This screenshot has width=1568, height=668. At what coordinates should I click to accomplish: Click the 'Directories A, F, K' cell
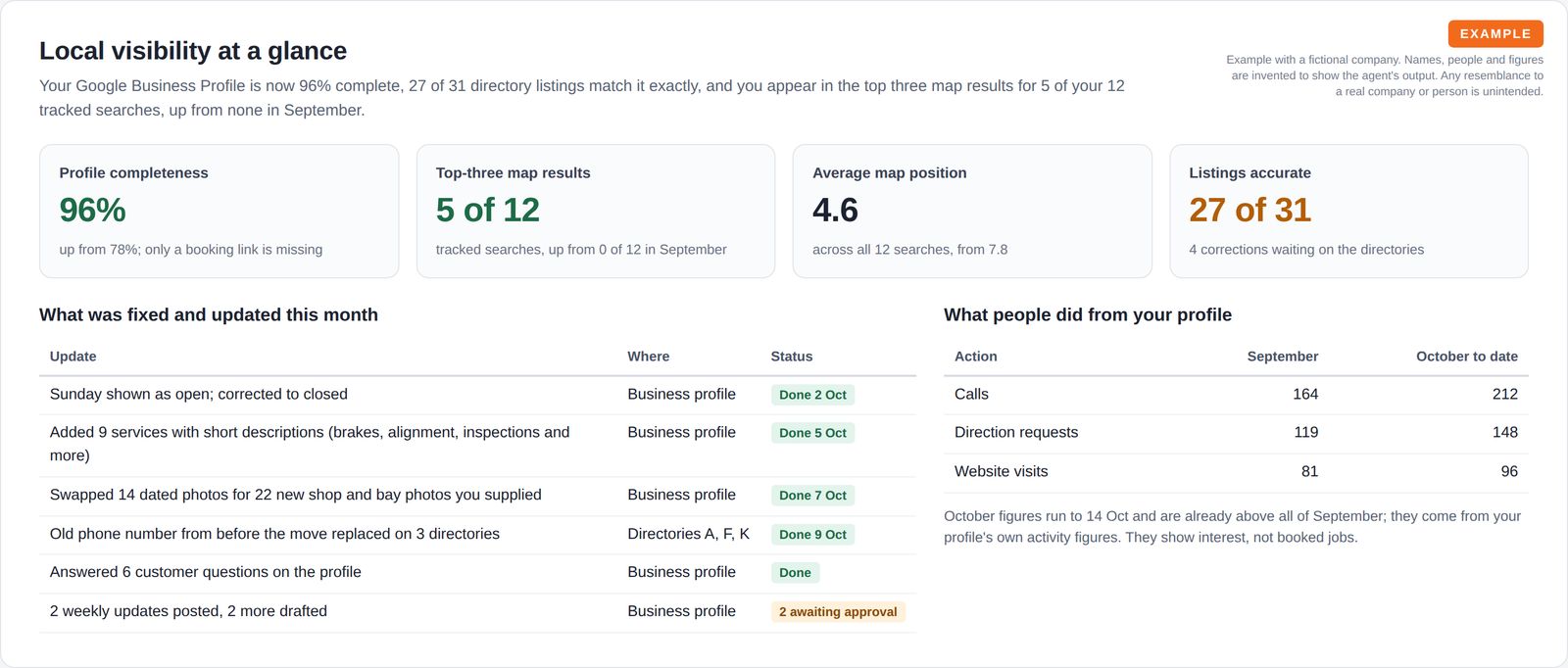coord(688,534)
